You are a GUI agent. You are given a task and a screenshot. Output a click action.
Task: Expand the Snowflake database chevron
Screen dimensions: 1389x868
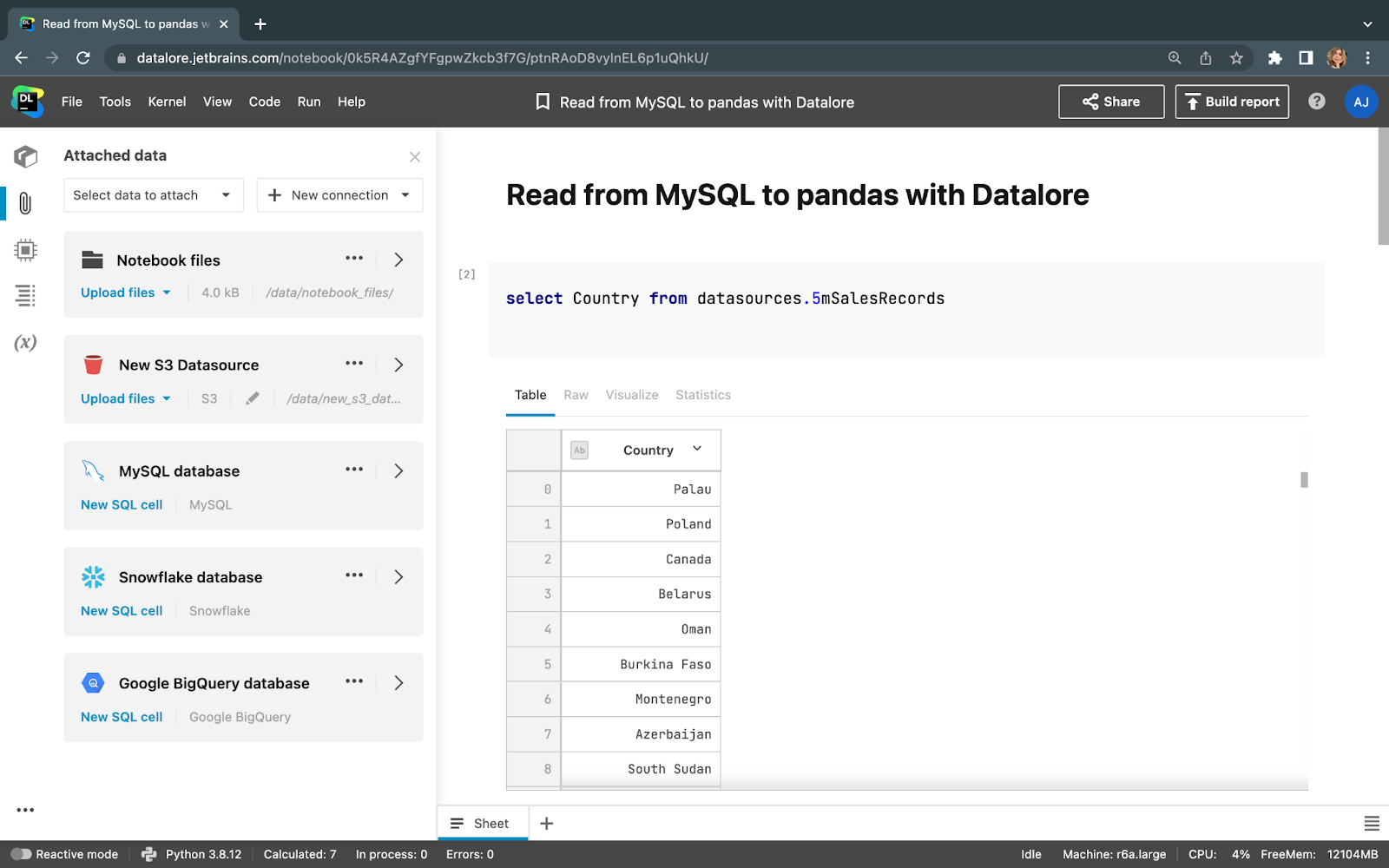(398, 577)
